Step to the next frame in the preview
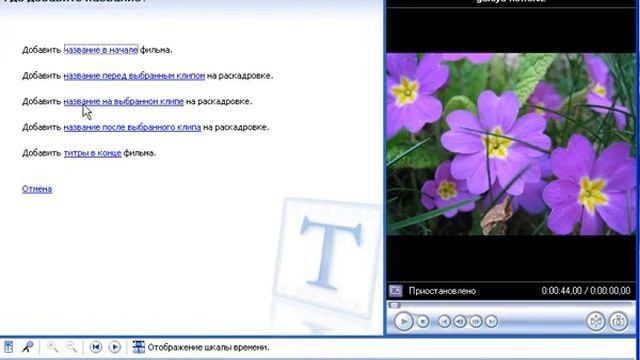Image resolution: width=640 pixels, height=360 pixels. (x=476, y=322)
